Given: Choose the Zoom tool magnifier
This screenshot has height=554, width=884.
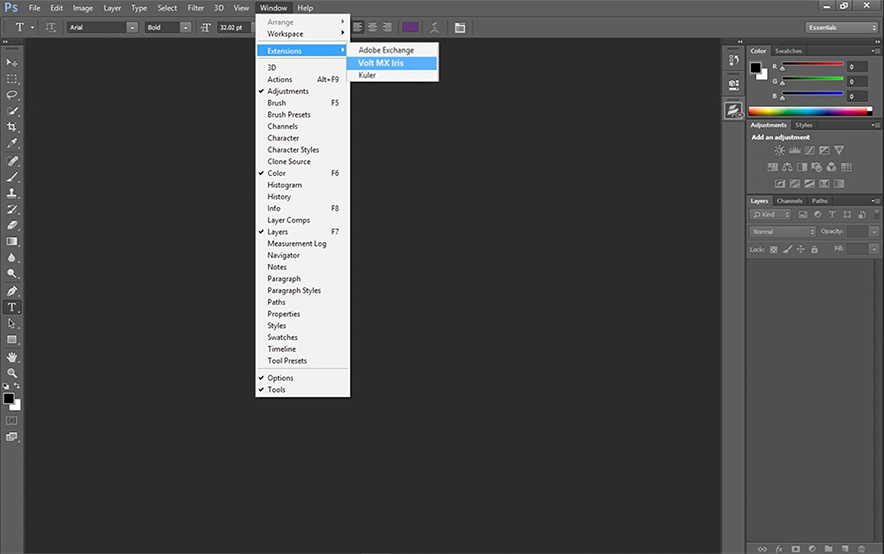Looking at the screenshot, I should click(x=13, y=372).
